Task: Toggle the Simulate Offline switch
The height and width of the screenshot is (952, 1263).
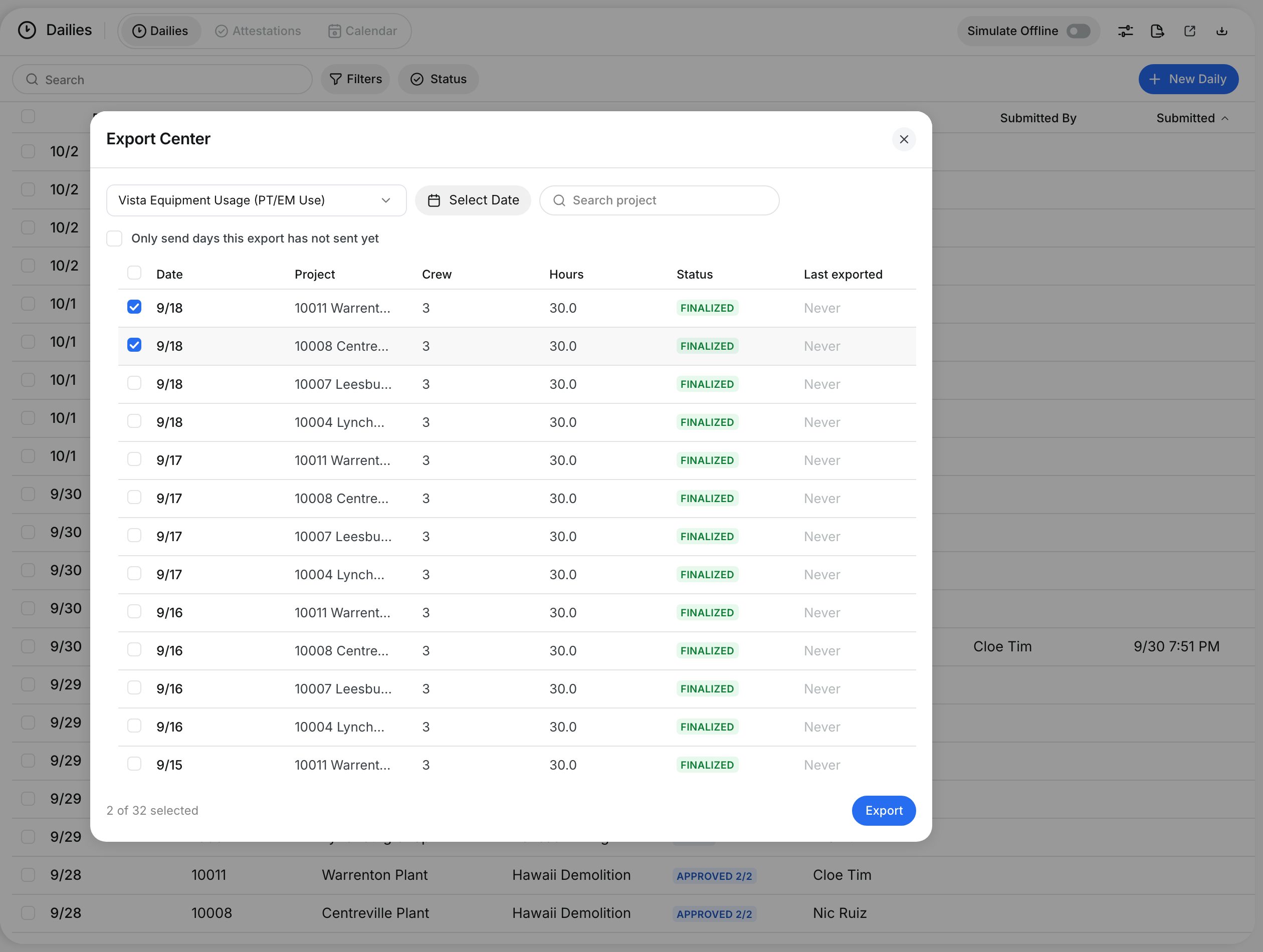Action: pyautogui.click(x=1078, y=31)
